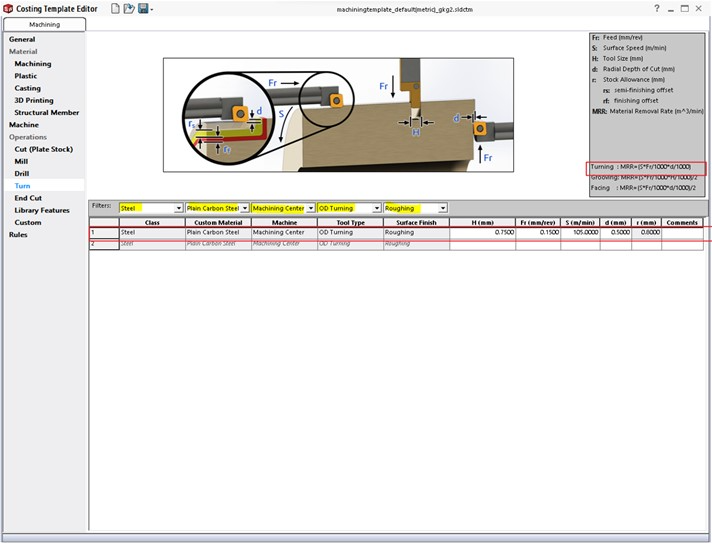This screenshot has height=543, width=712.
Task: Expand the Save options arrow
Action: tap(152, 9)
